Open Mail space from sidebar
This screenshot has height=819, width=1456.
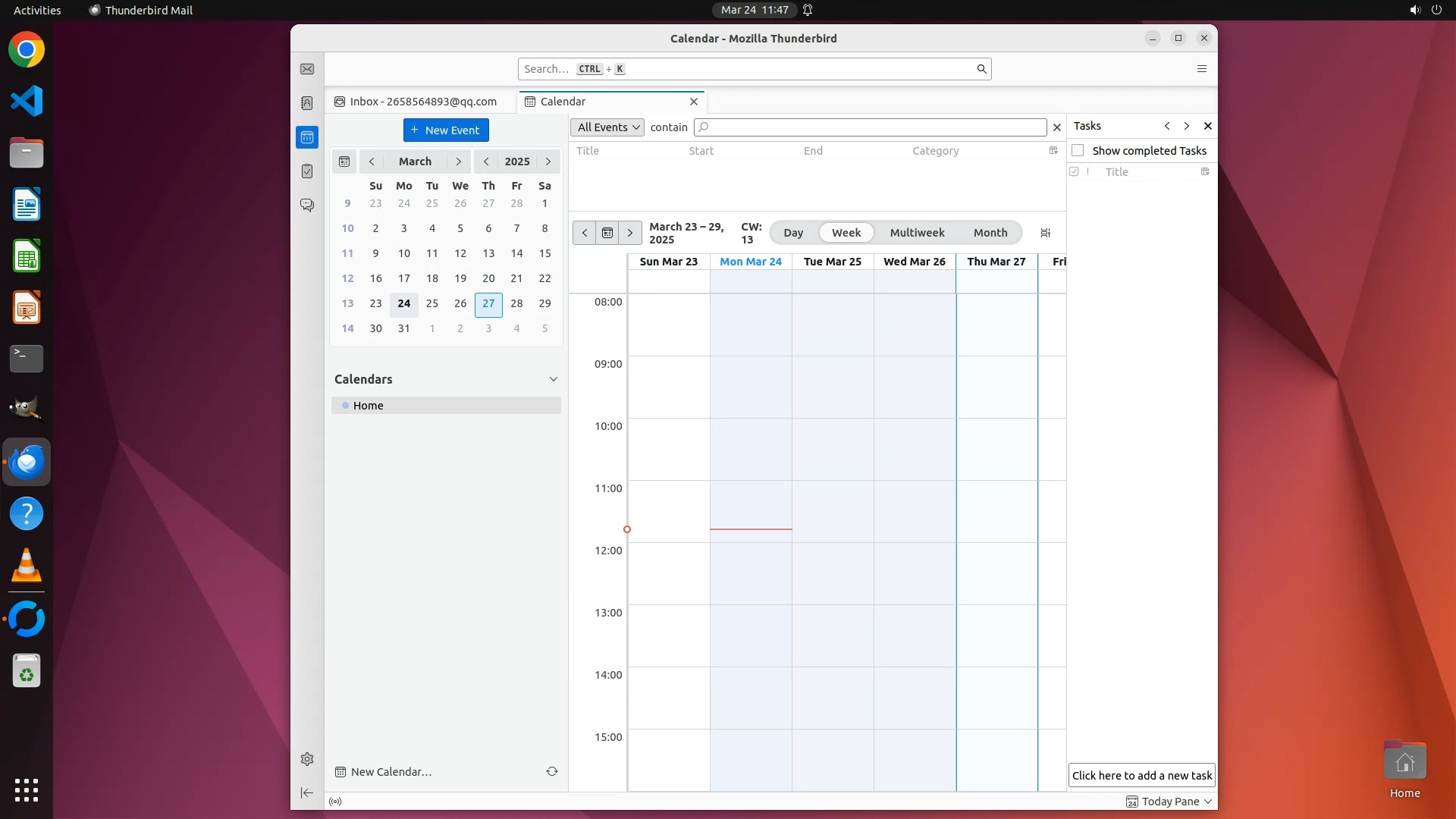[x=307, y=69]
